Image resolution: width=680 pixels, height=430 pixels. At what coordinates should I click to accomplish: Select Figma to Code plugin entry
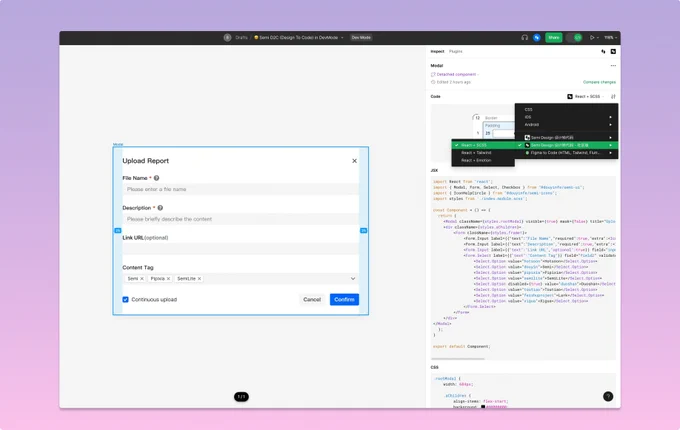click(x=566, y=153)
